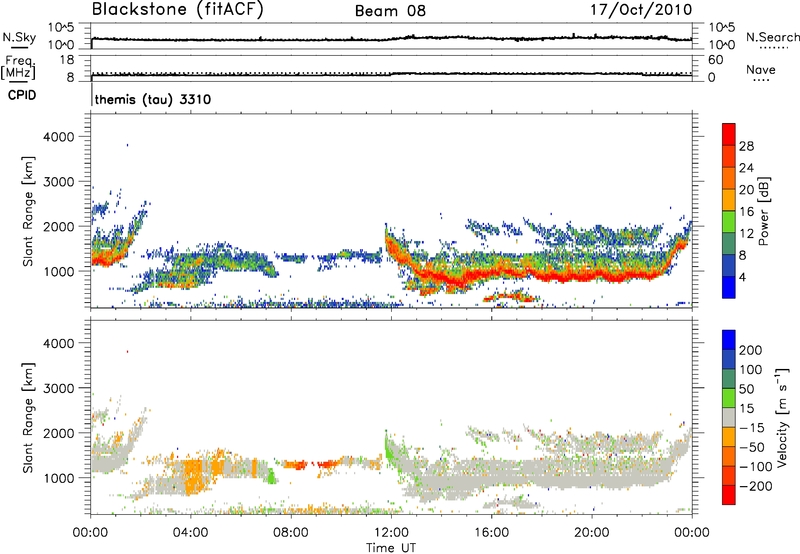Click the '12:00' time axis label
Screen dimensions: 800x554
[x=391, y=533]
